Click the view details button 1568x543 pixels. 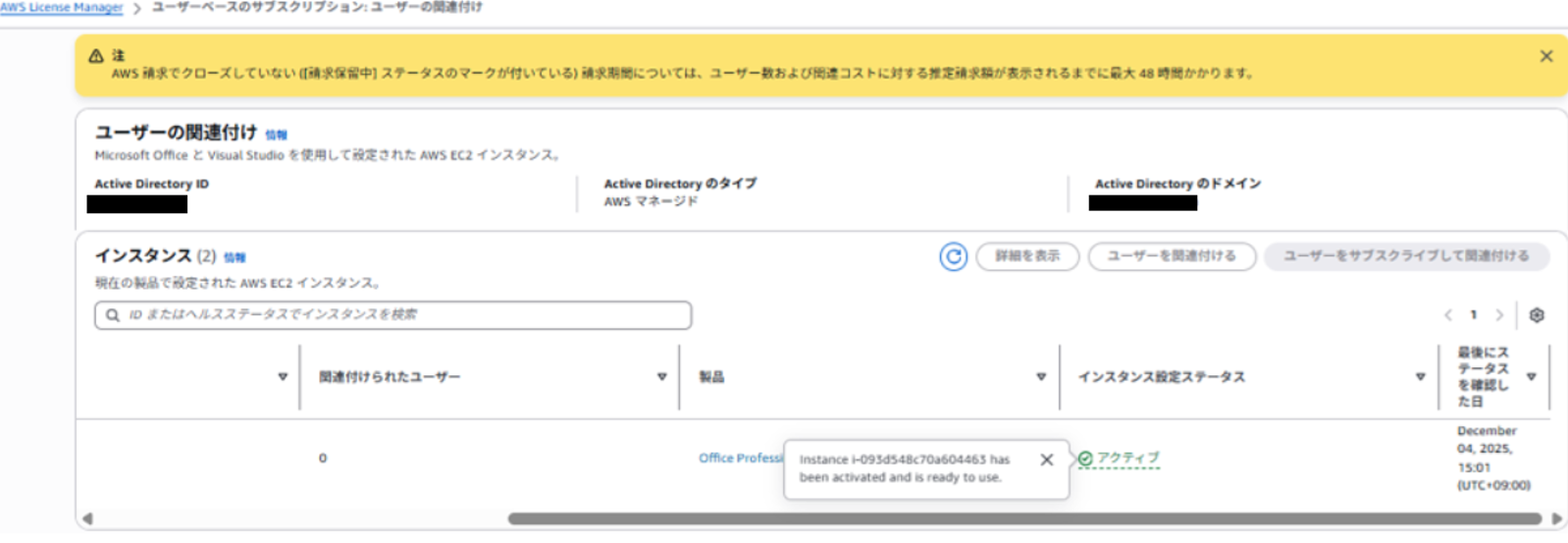click(1027, 256)
